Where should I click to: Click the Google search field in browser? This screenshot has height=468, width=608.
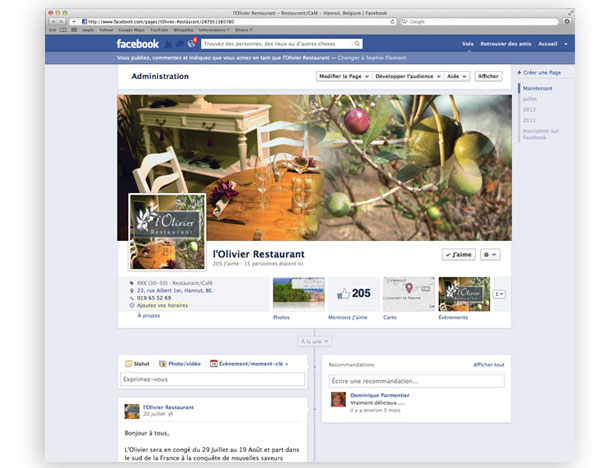[x=479, y=22]
